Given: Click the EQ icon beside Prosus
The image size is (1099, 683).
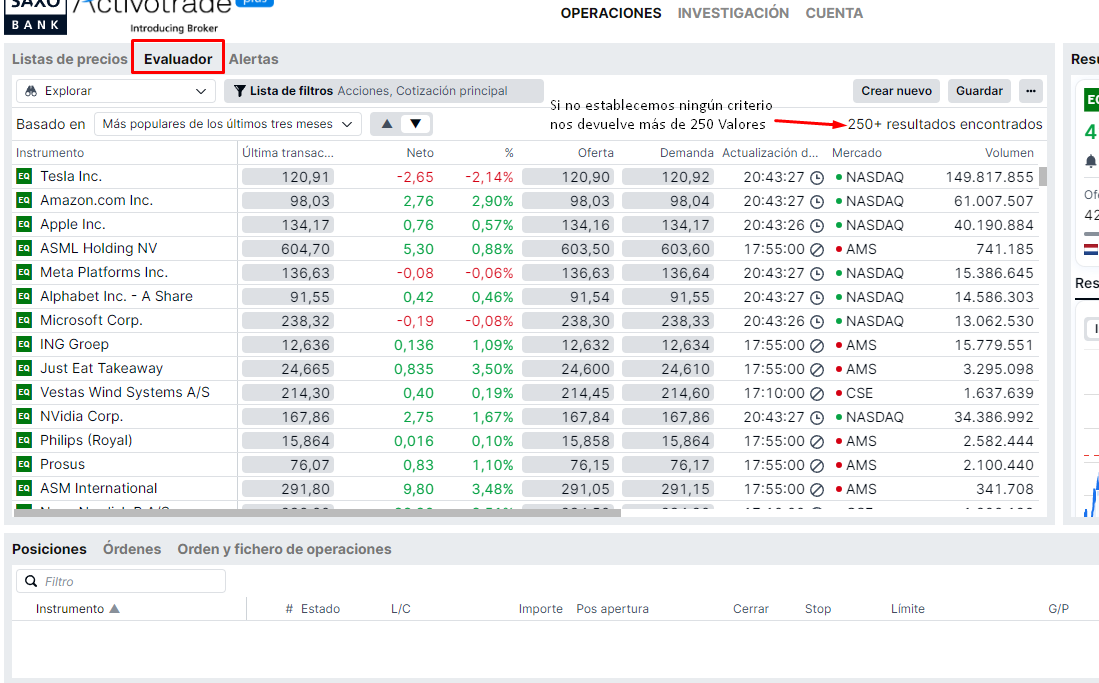Looking at the screenshot, I should point(24,464).
